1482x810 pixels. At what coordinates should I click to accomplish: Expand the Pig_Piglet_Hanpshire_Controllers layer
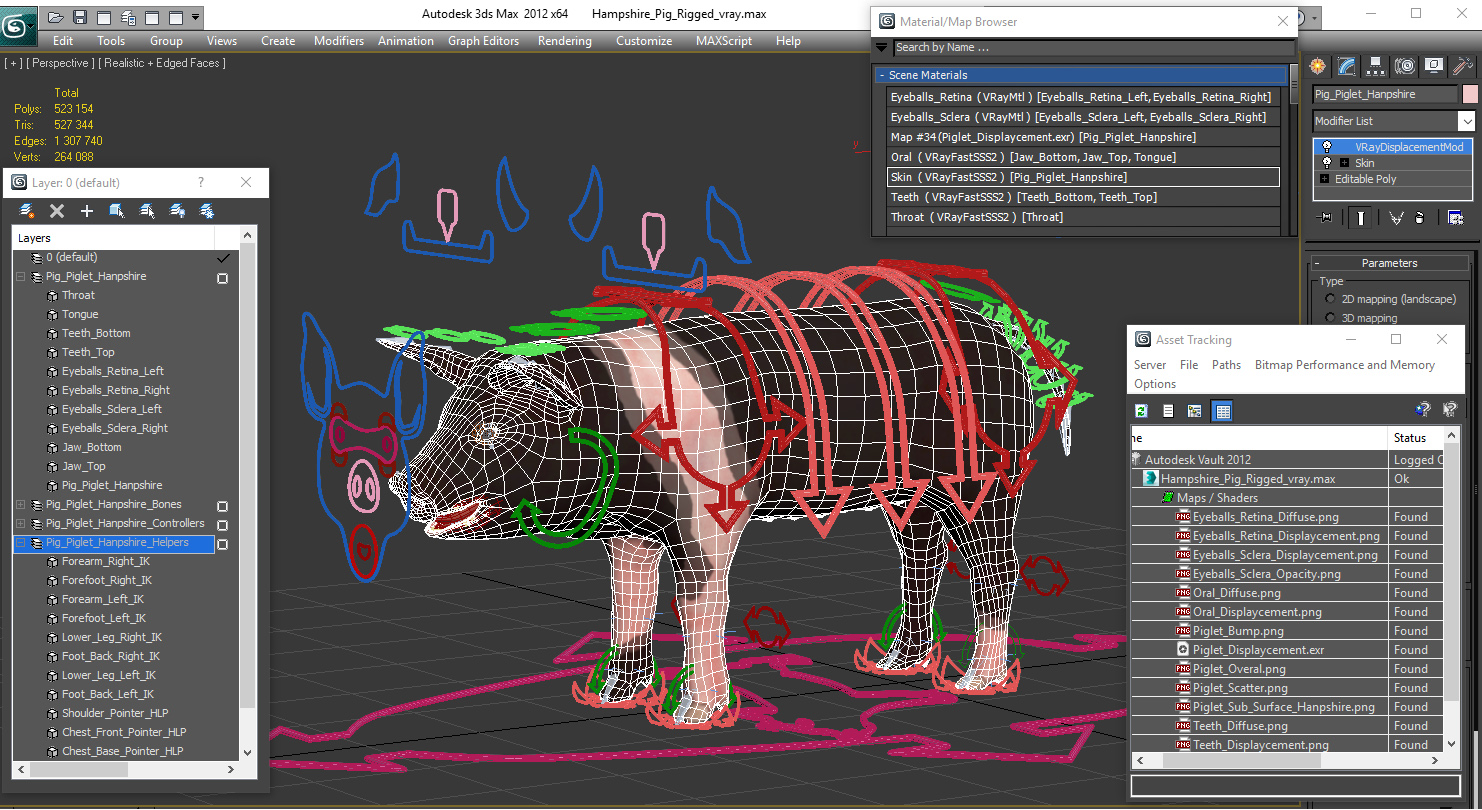click(21, 523)
